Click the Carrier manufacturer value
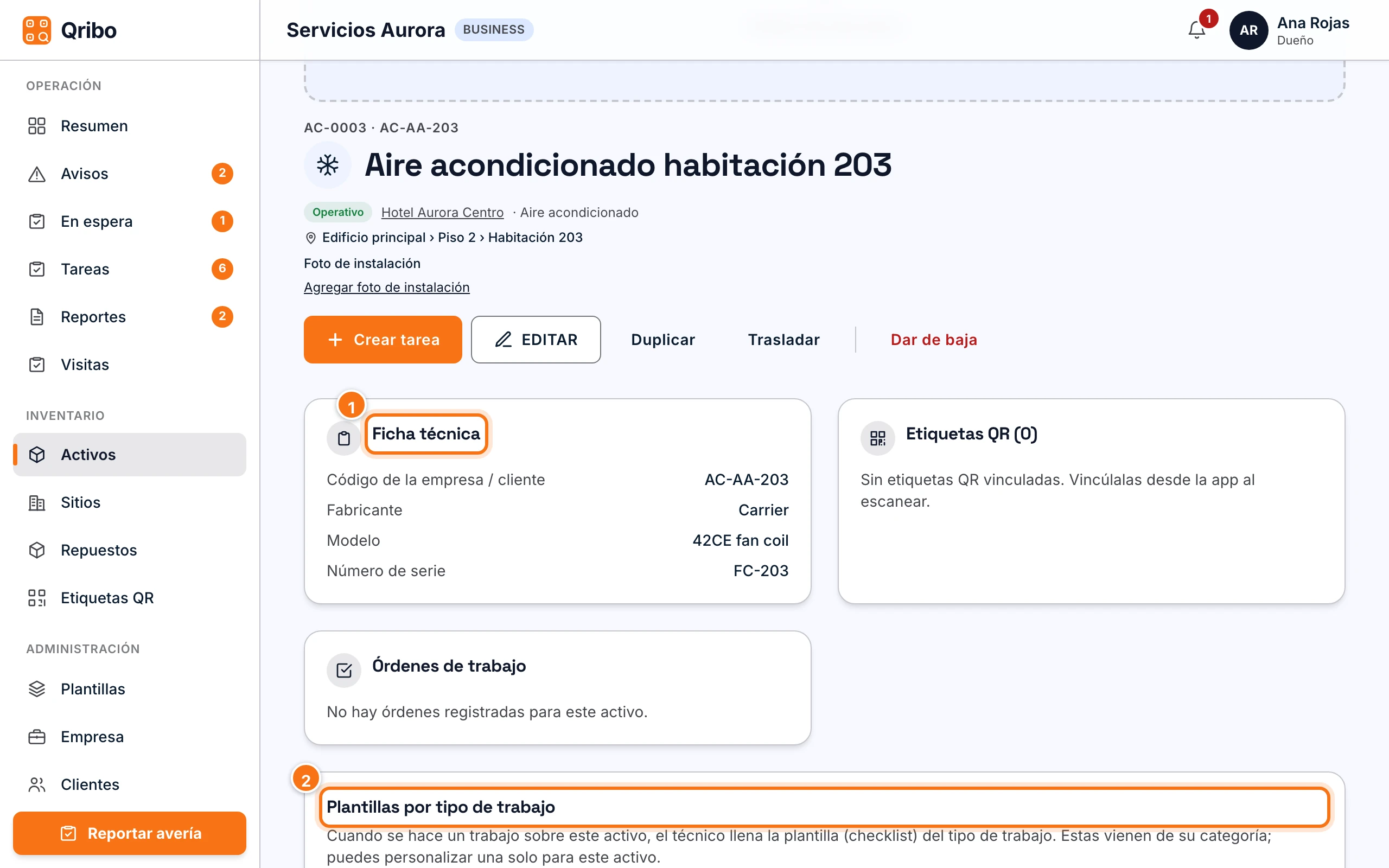Screen dimensions: 1389x868 [x=763, y=510]
